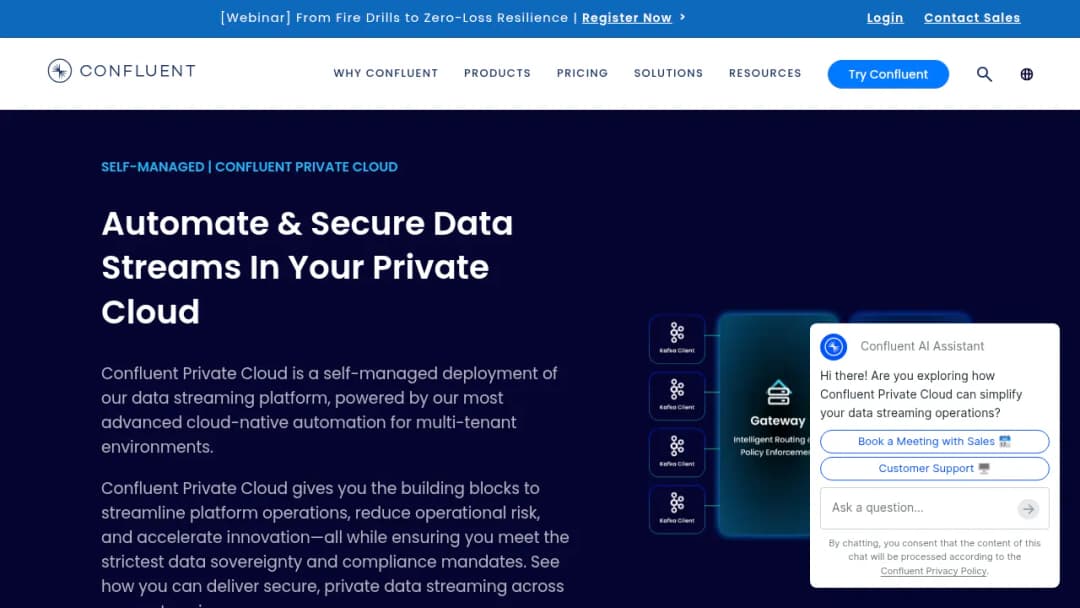Image resolution: width=1080 pixels, height=608 pixels.
Task: Click the Self-Managed | Confluent Private Cloud label
Action: [x=249, y=167]
